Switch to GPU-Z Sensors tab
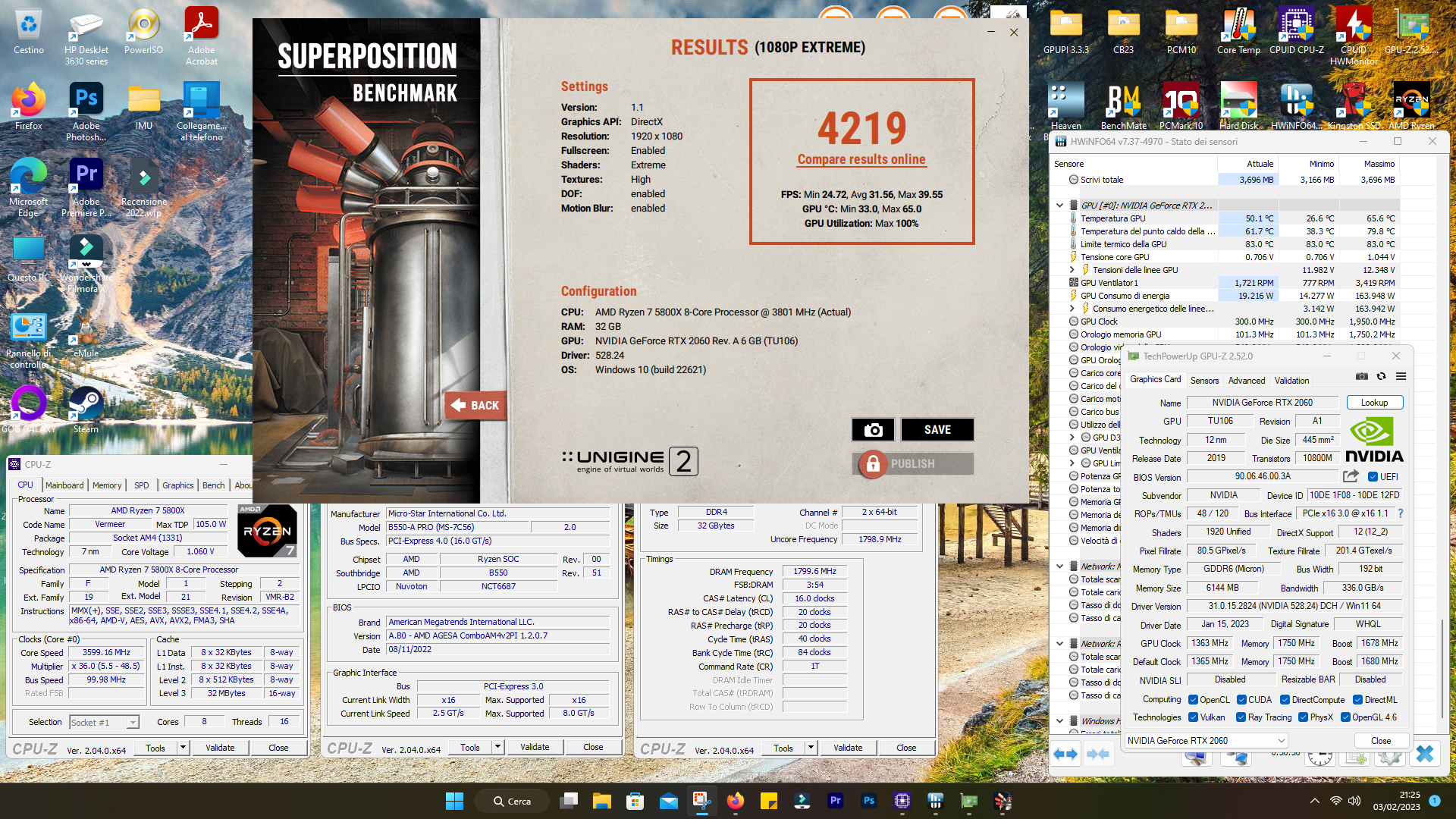 [1204, 381]
